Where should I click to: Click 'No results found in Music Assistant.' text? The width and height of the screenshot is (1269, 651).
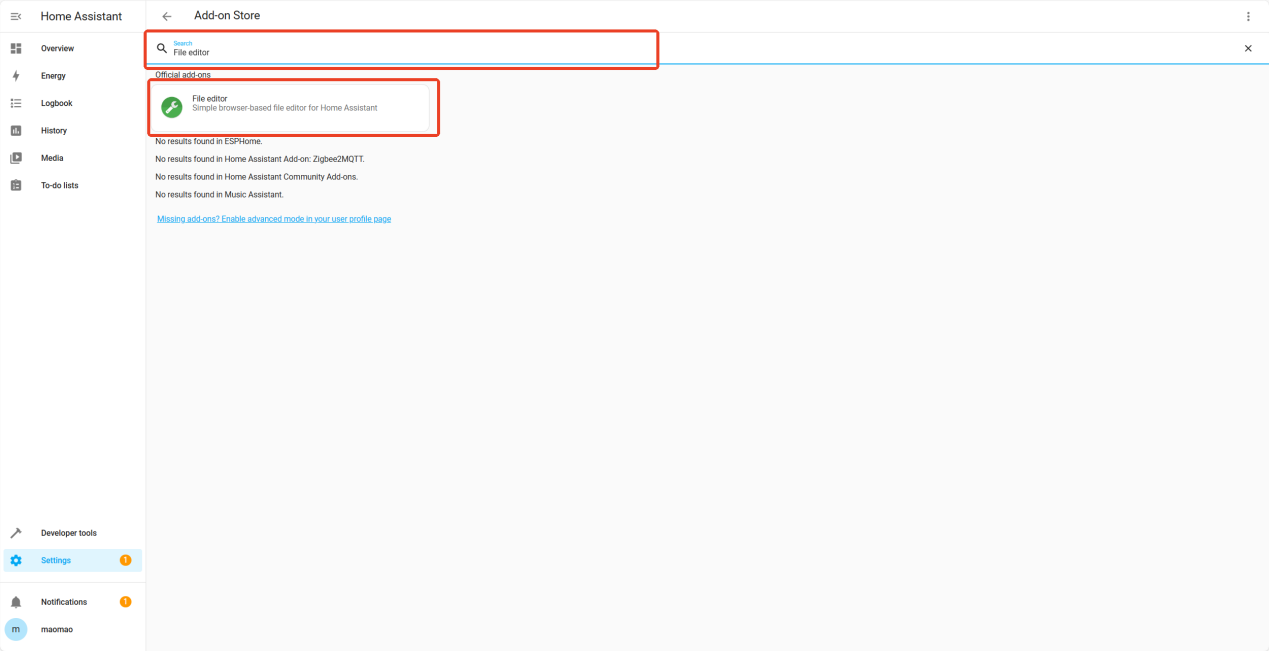219,195
